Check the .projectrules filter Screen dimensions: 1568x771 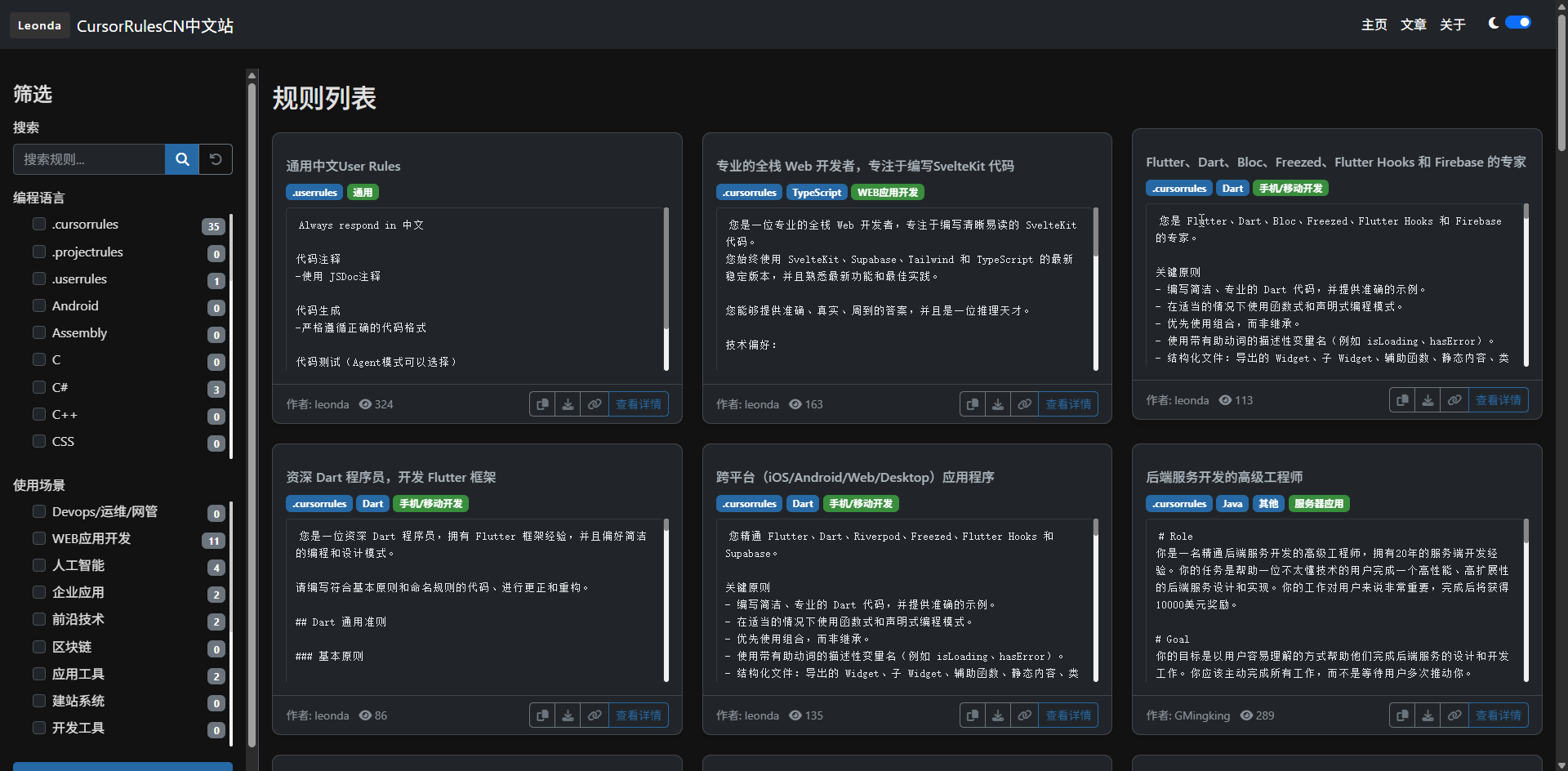(x=39, y=252)
